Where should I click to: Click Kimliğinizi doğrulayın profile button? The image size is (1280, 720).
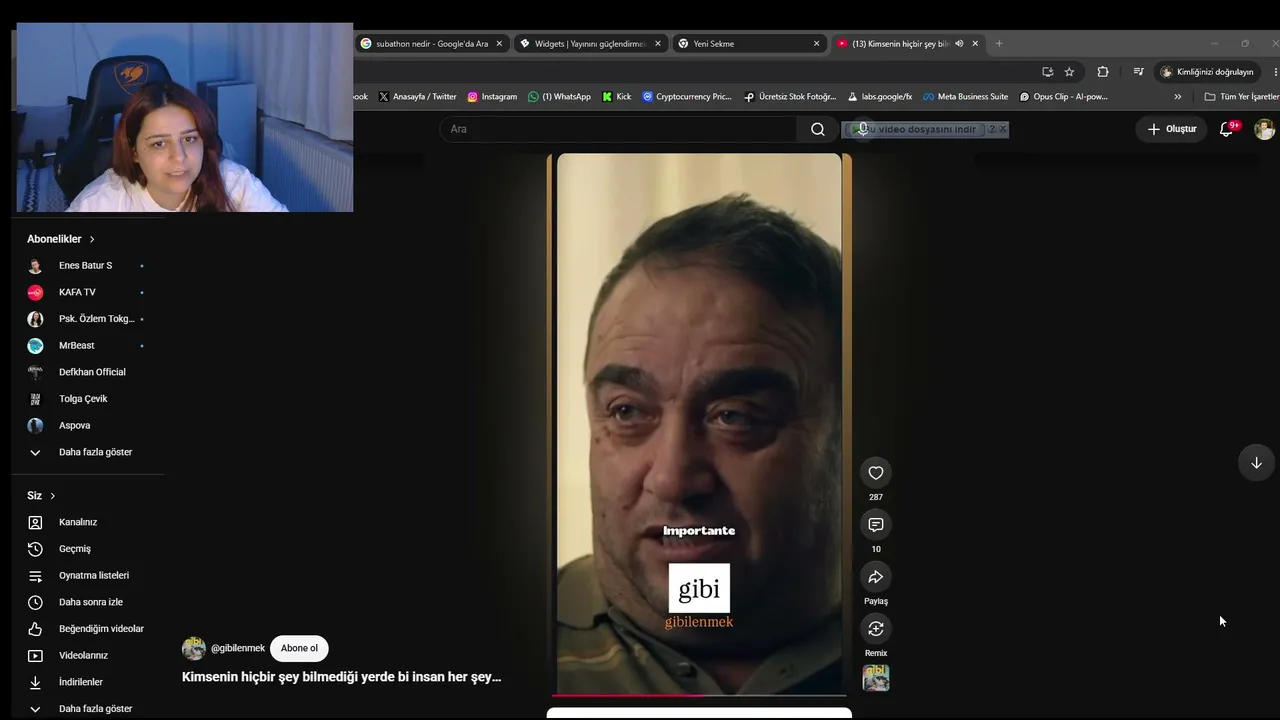click(1206, 72)
